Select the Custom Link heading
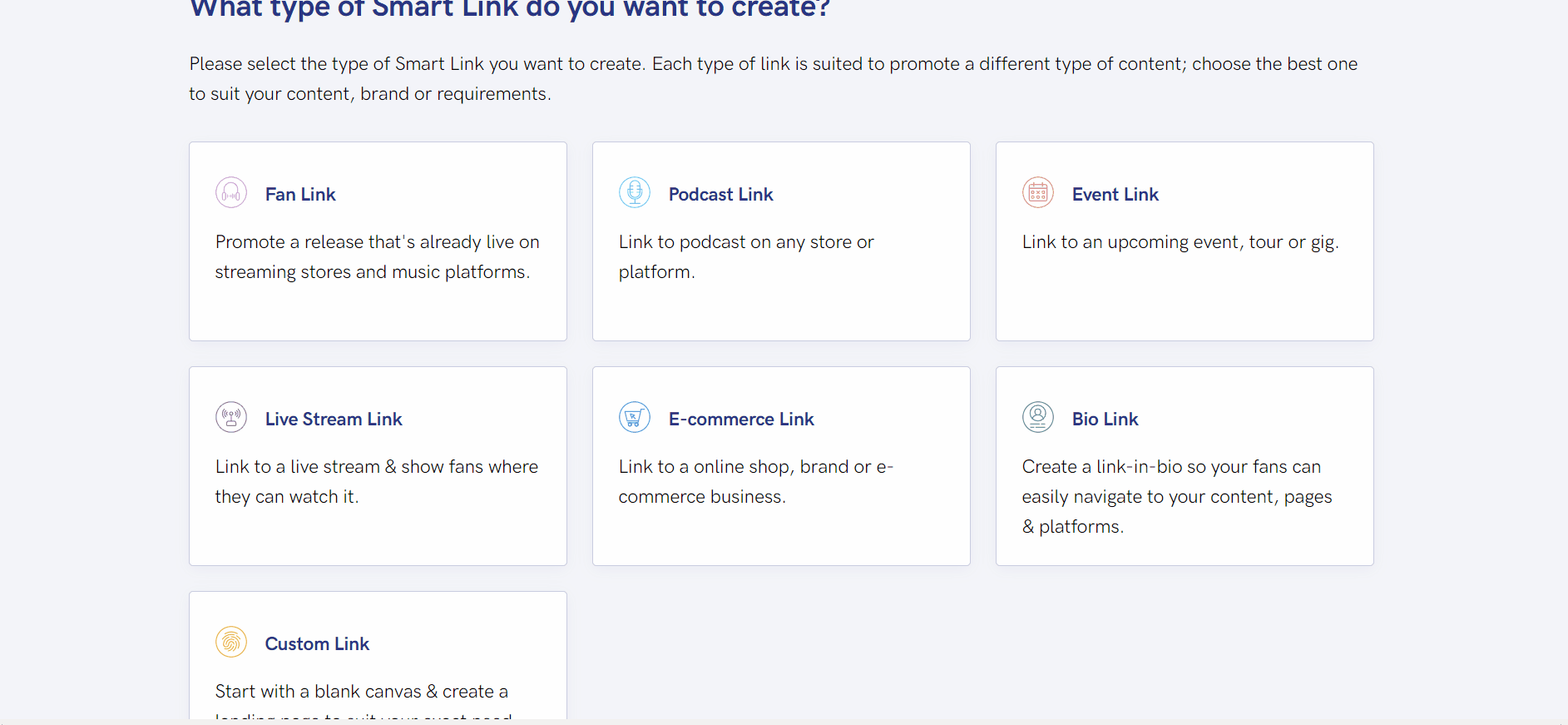 click(317, 643)
